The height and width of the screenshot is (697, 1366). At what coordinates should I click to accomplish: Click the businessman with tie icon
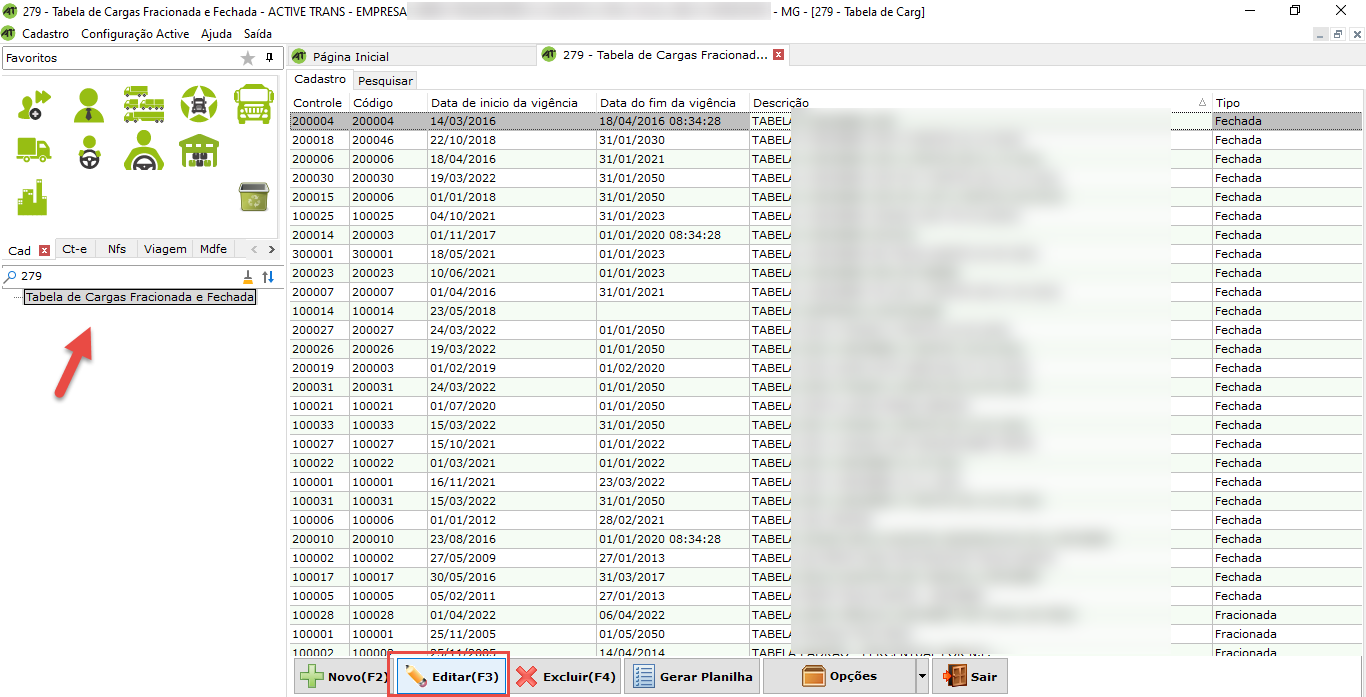point(89,104)
